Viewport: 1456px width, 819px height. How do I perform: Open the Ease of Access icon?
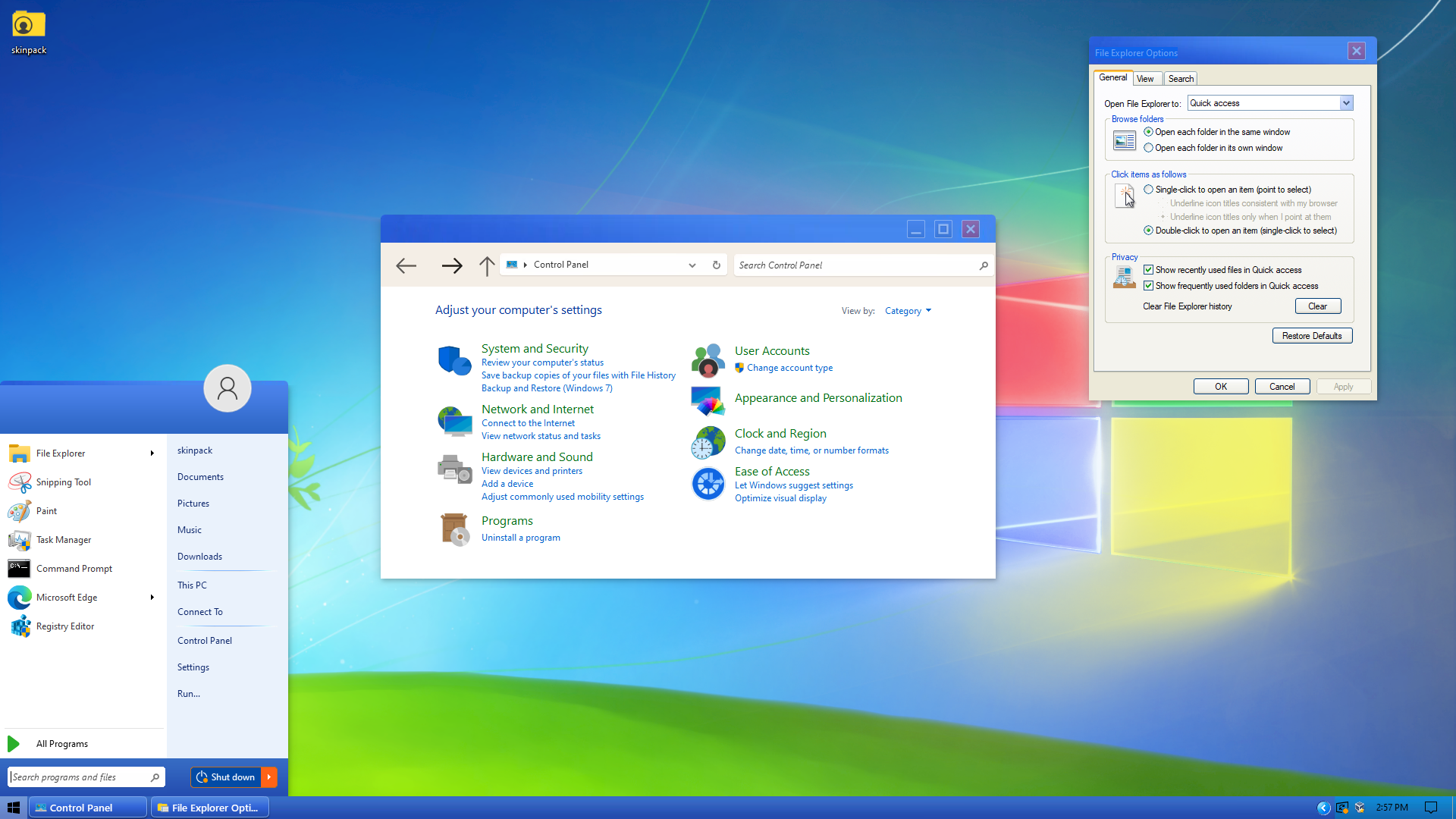(x=708, y=484)
